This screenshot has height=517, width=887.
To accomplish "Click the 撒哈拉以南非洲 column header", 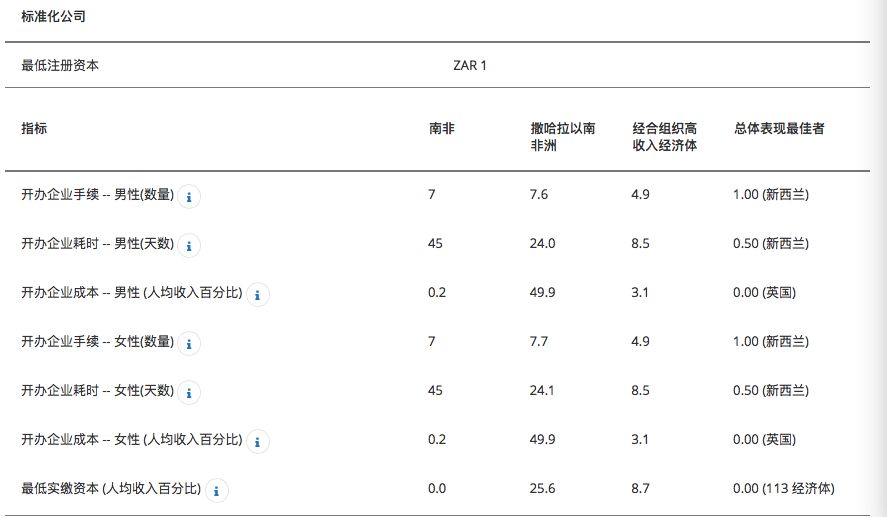I will (563, 137).
